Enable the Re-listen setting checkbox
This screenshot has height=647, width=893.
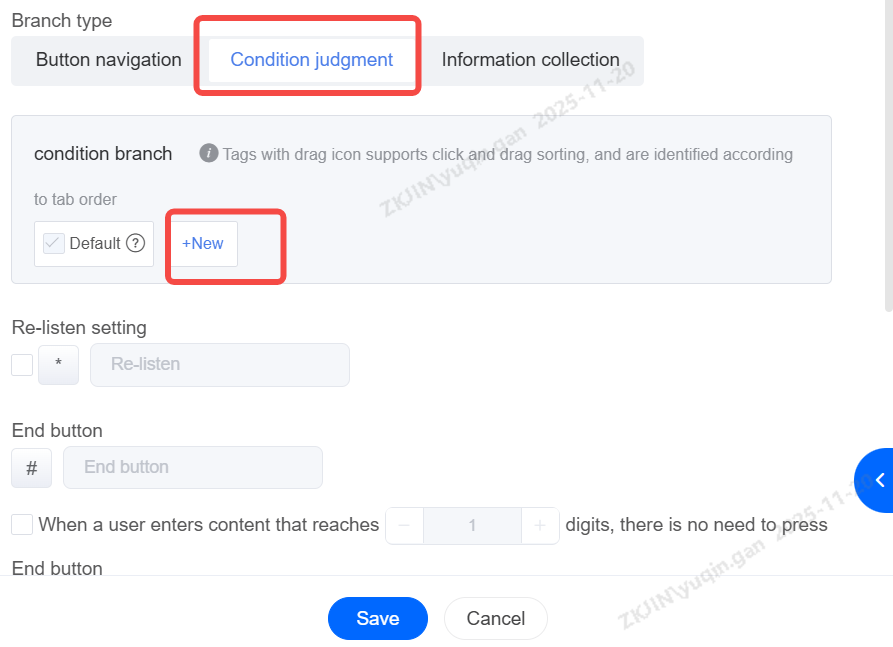pos(22,365)
